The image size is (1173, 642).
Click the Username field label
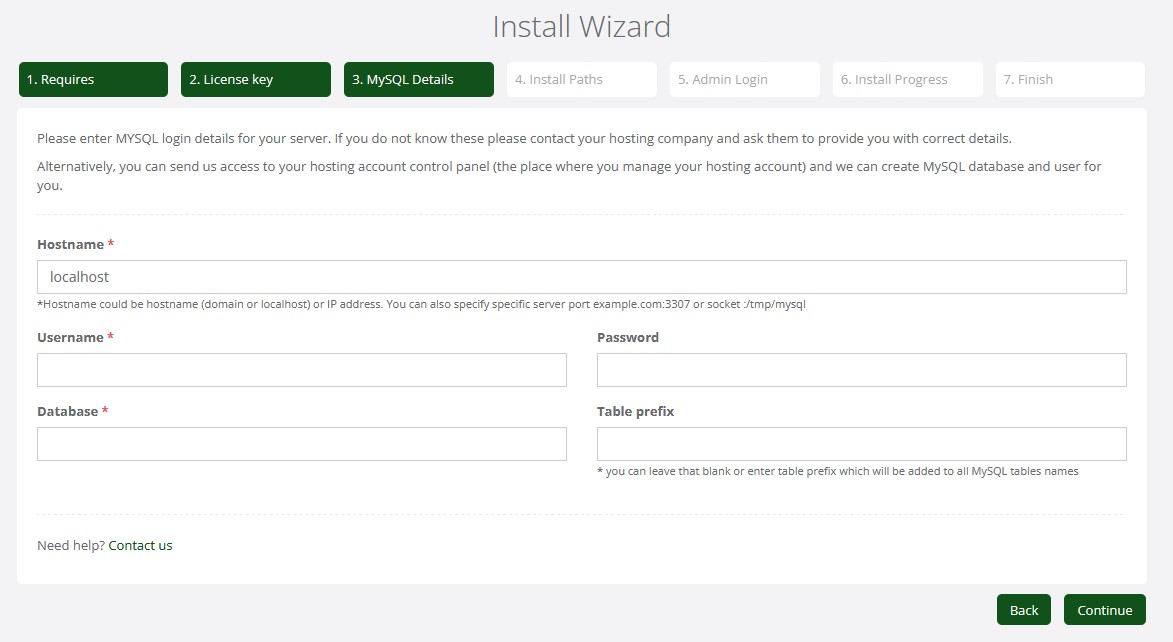pyautogui.click(x=70, y=338)
